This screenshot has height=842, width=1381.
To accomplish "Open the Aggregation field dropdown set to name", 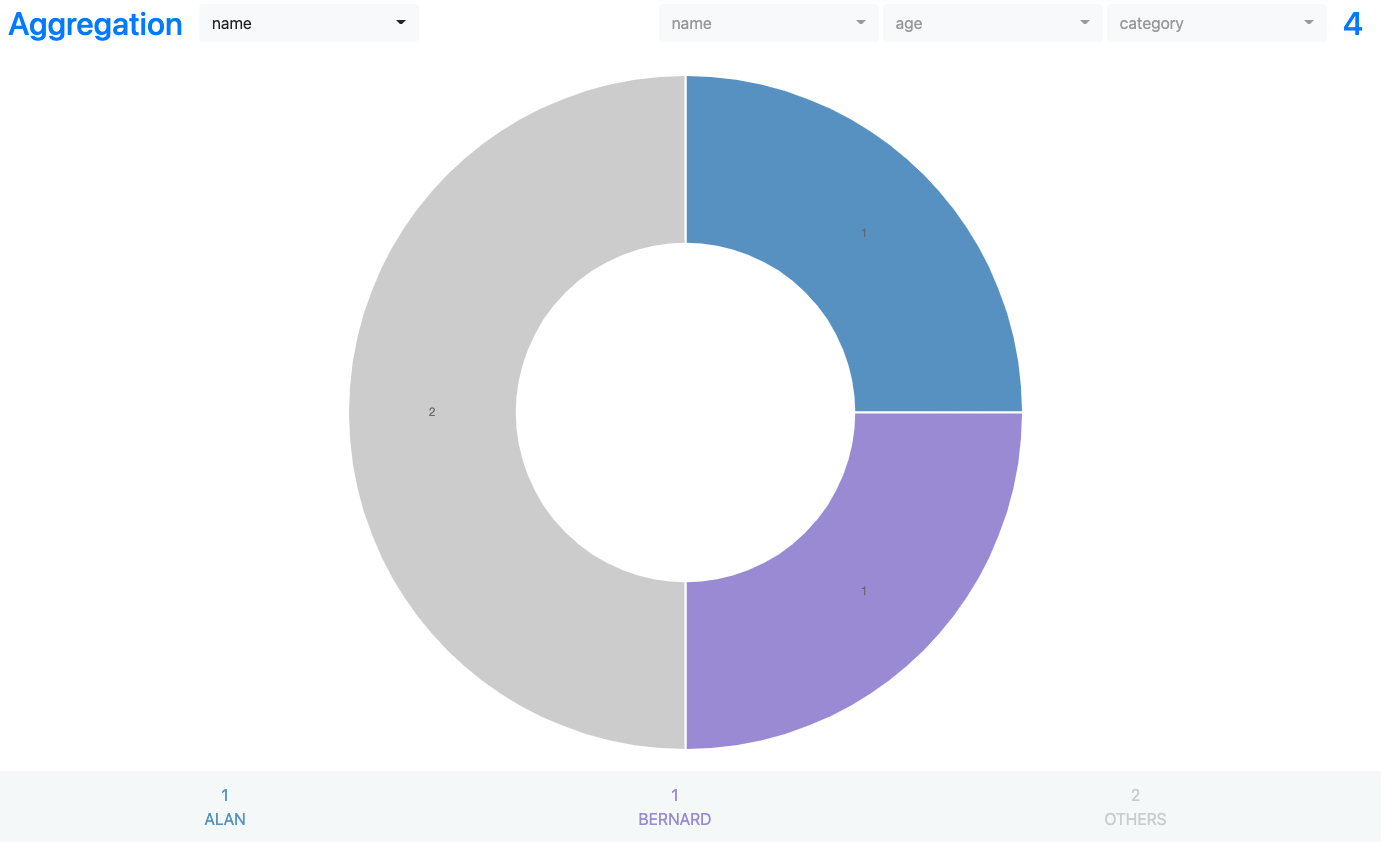I will [x=308, y=23].
